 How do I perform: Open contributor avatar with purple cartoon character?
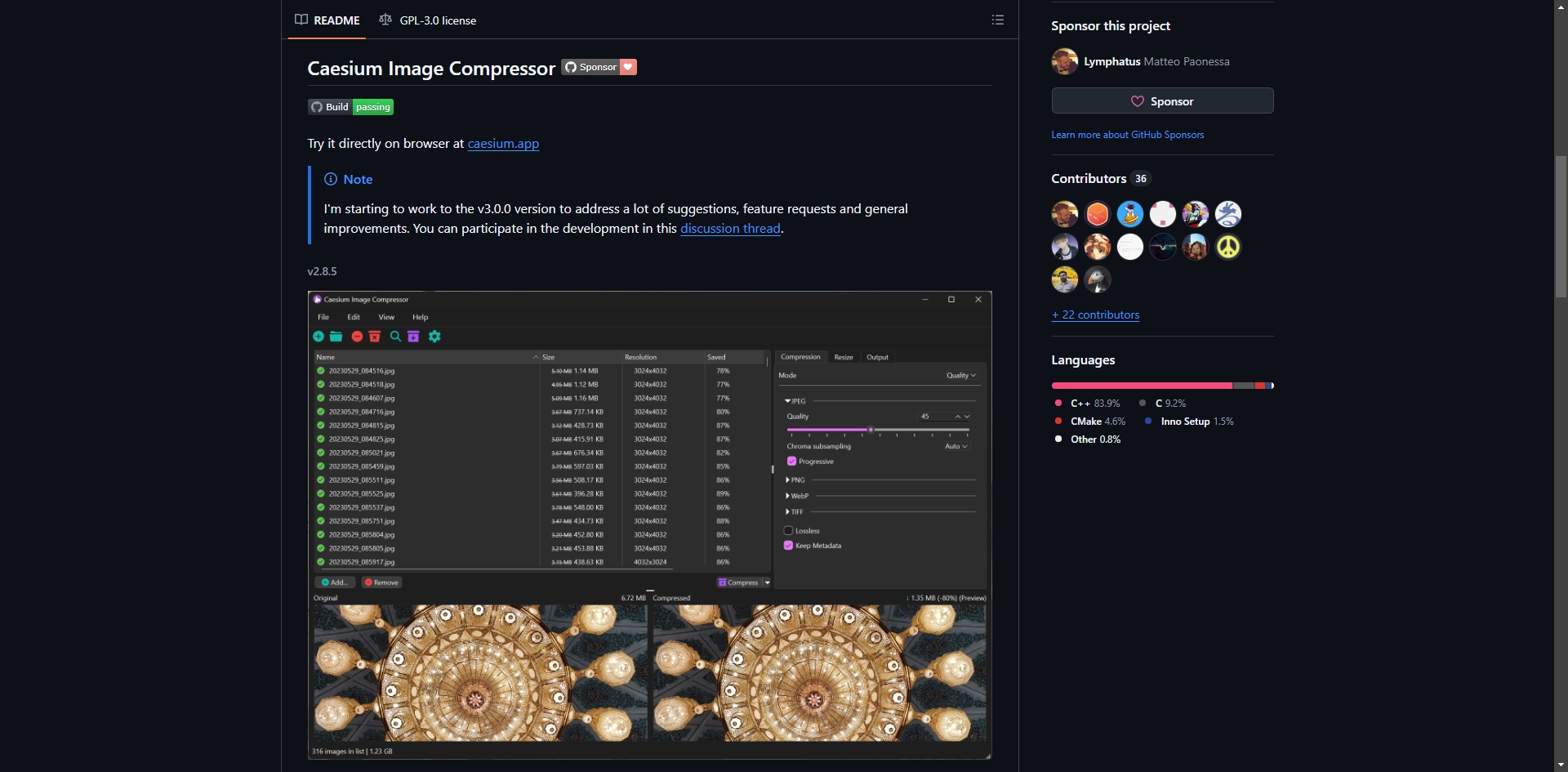click(x=1196, y=214)
